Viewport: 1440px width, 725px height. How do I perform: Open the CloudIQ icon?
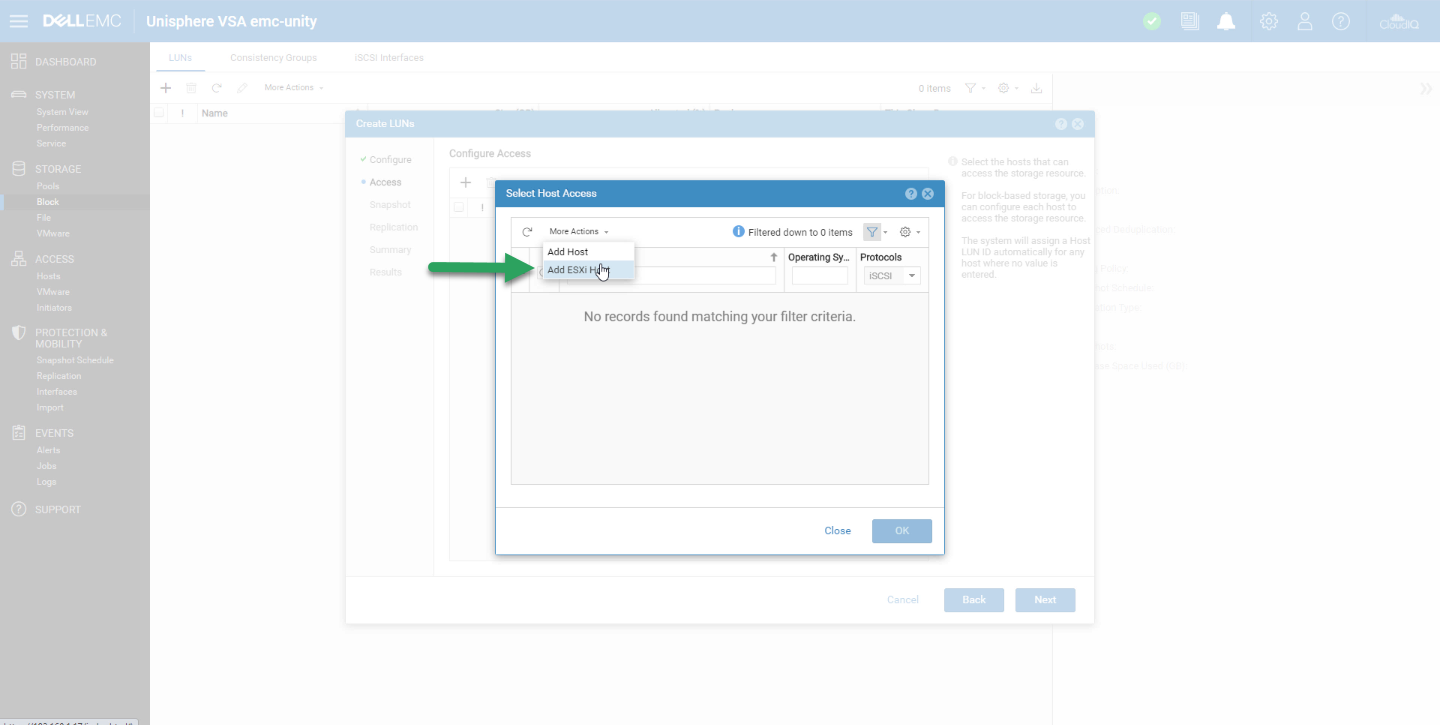click(1399, 21)
